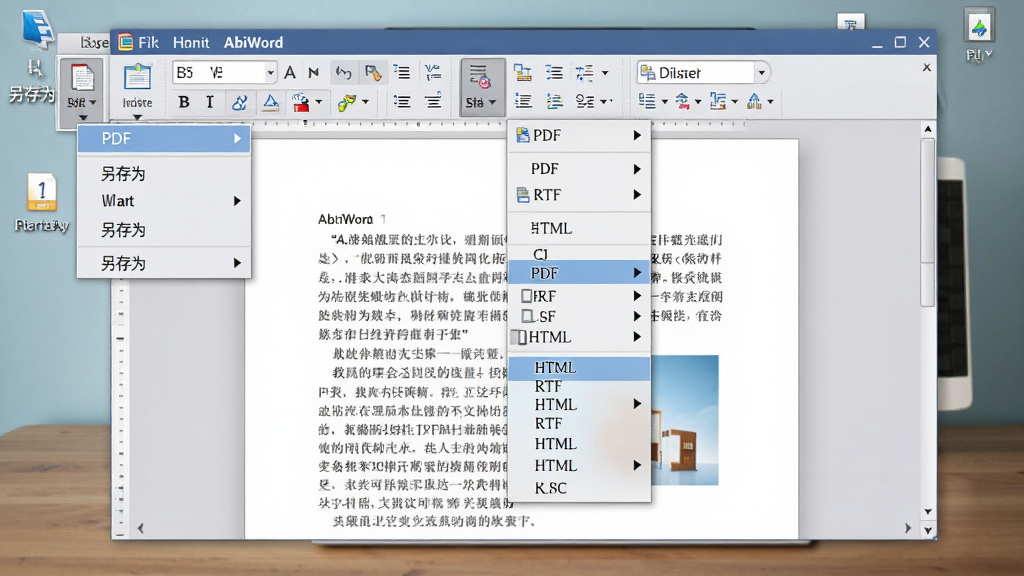Click the document icon on top PDF entry

point(522,135)
